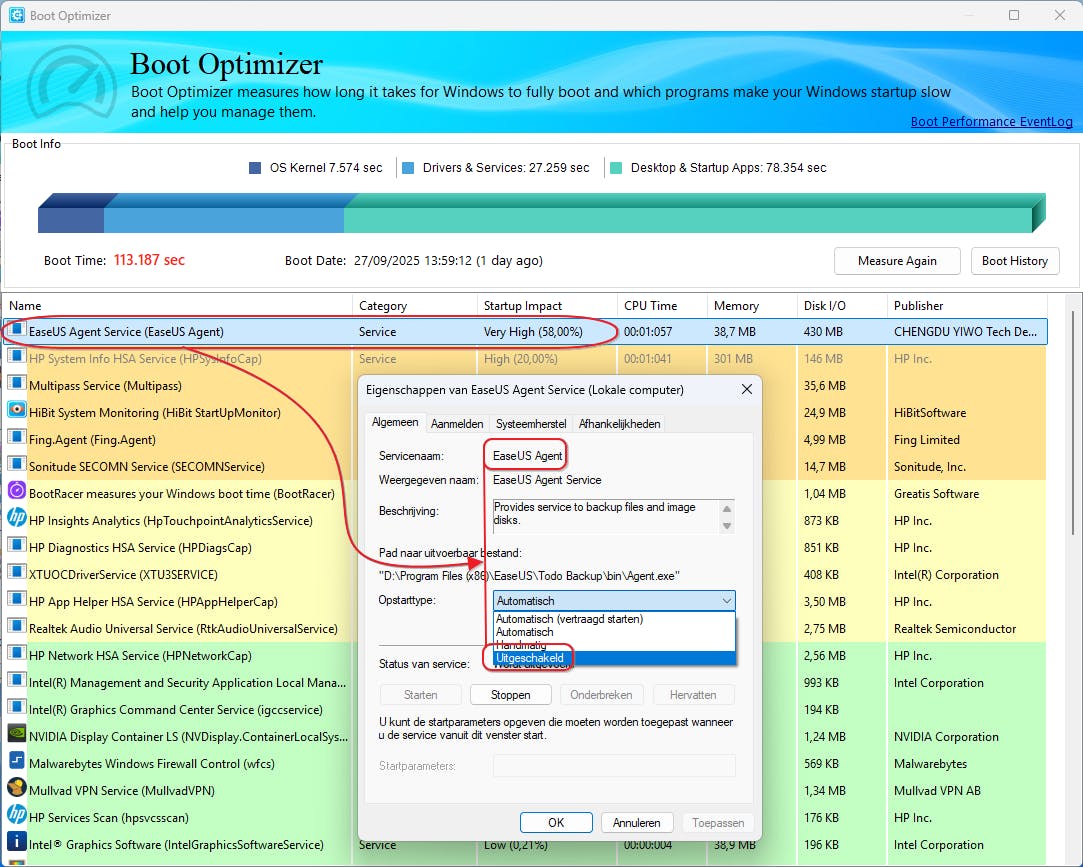This screenshot has width=1083, height=867.
Task: Click the Intel Management and Security icon
Action: click(x=17, y=680)
